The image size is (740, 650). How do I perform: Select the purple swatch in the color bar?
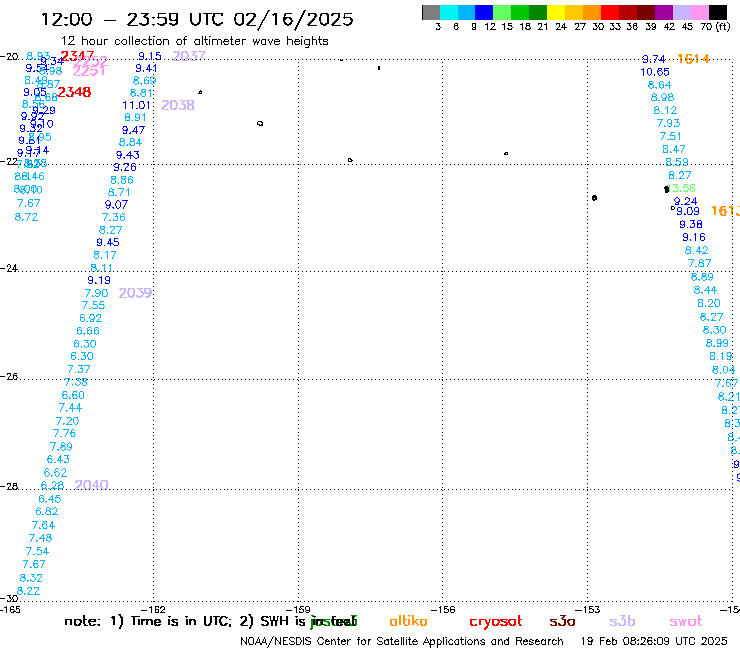click(x=664, y=13)
